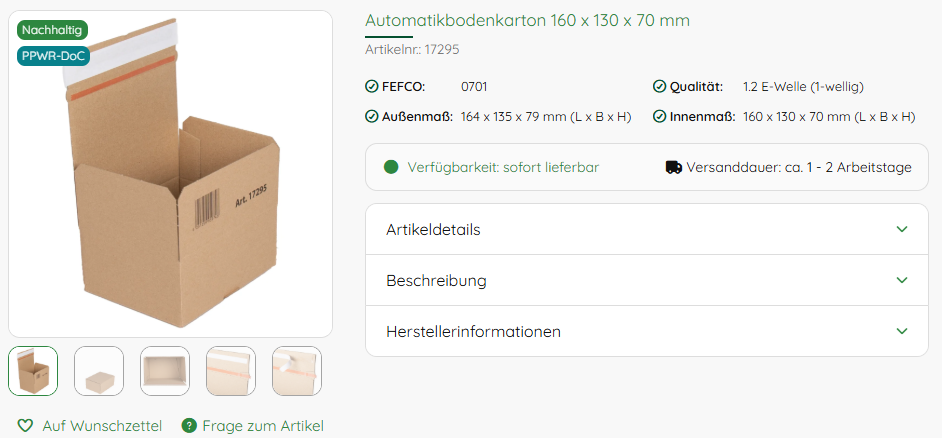Click the green availability status dot
This screenshot has height=438, width=942.
391,167
